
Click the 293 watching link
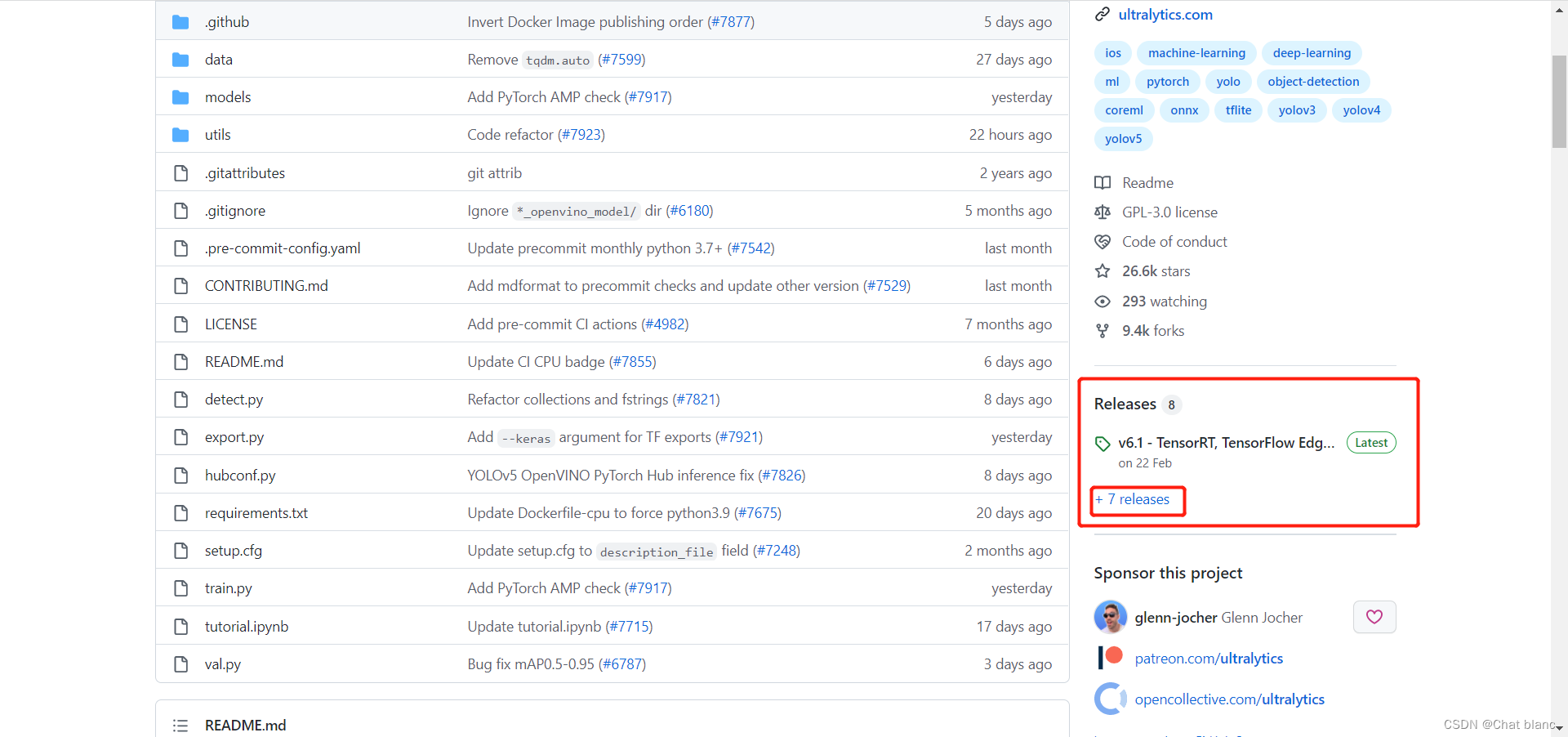[1164, 301]
